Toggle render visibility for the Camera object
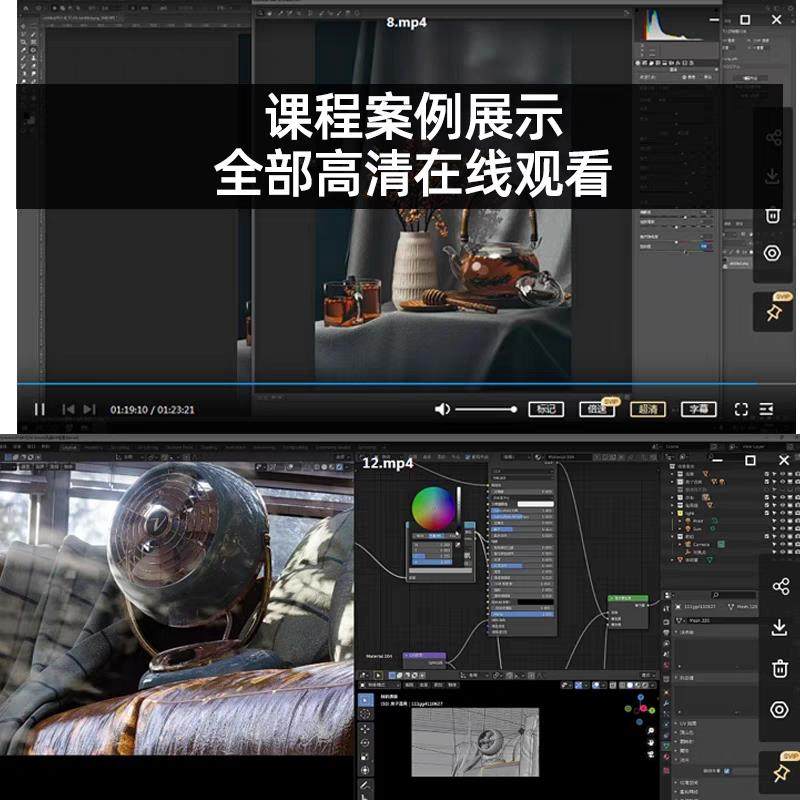Viewport: 800px width, 800px height. point(795,544)
